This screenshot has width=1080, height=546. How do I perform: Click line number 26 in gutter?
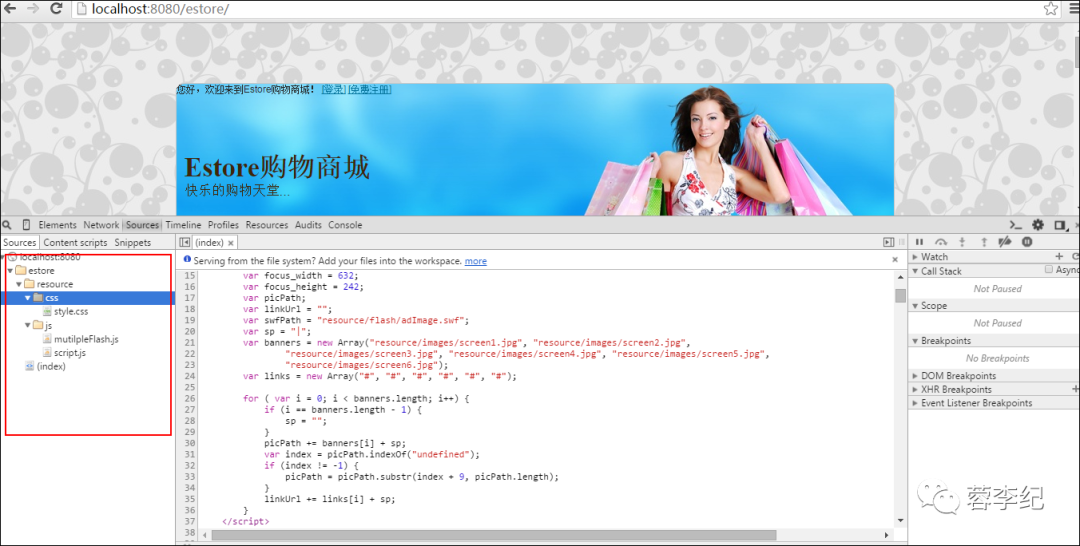point(189,399)
